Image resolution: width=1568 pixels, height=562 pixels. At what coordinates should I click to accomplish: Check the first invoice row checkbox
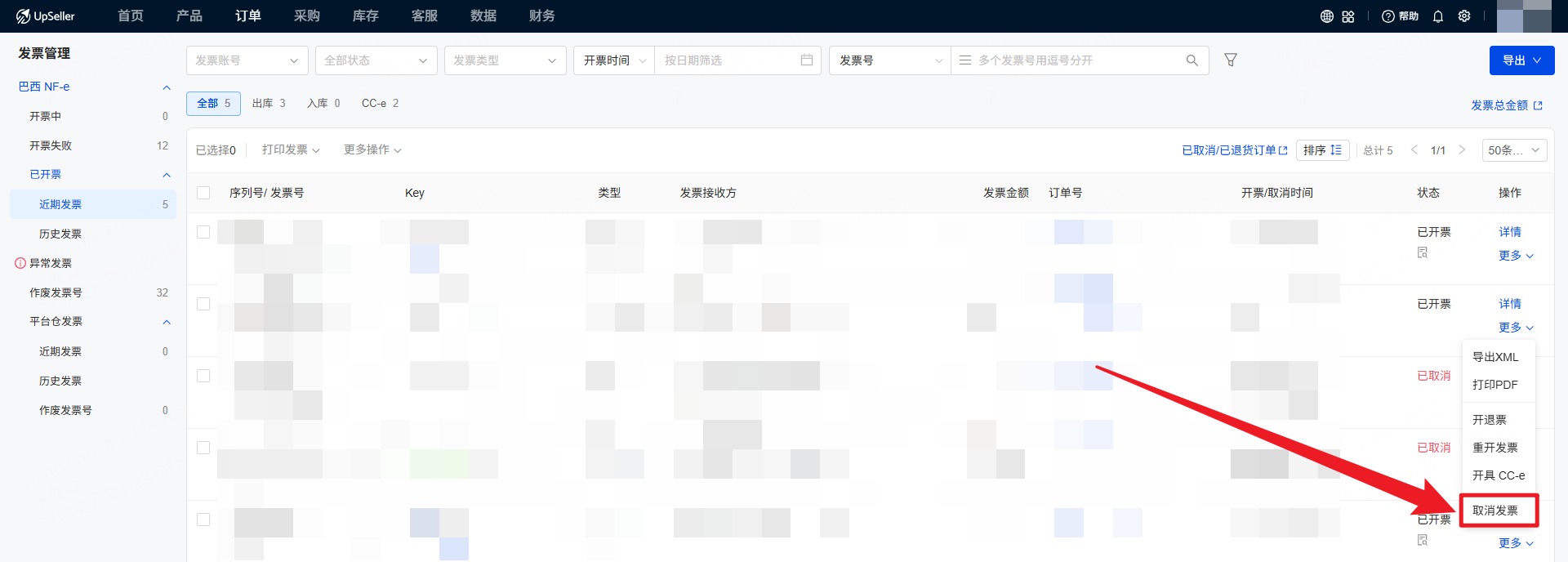[x=203, y=232]
